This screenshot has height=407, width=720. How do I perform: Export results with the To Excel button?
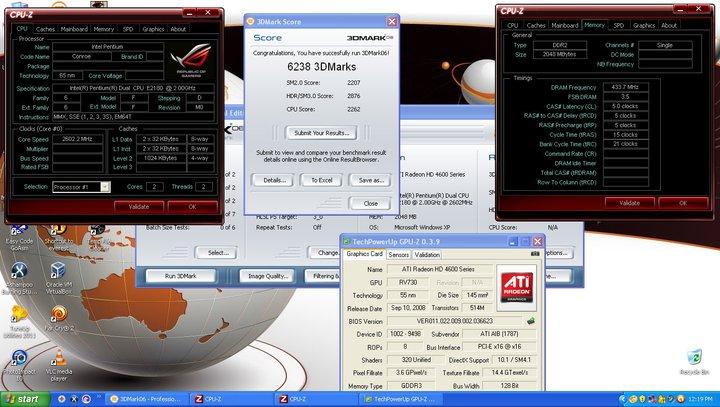pos(321,180)
